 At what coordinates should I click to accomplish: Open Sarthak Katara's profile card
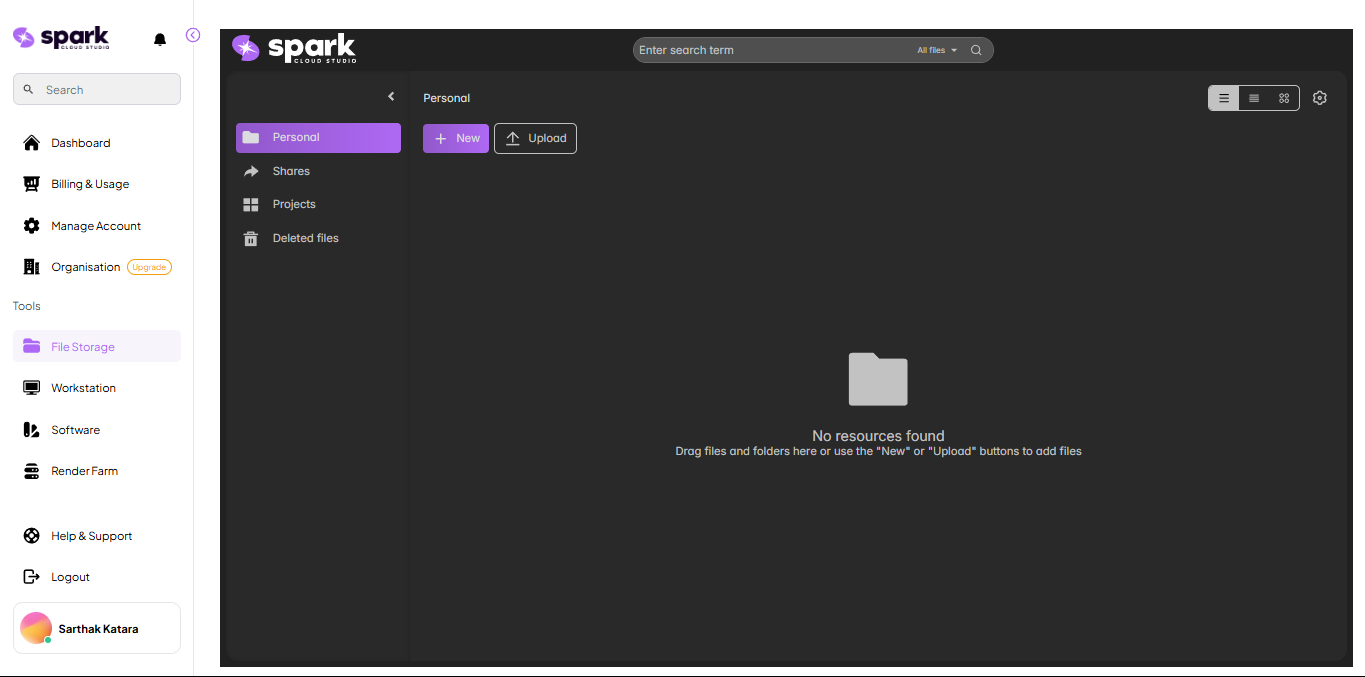tap(96, 628)
